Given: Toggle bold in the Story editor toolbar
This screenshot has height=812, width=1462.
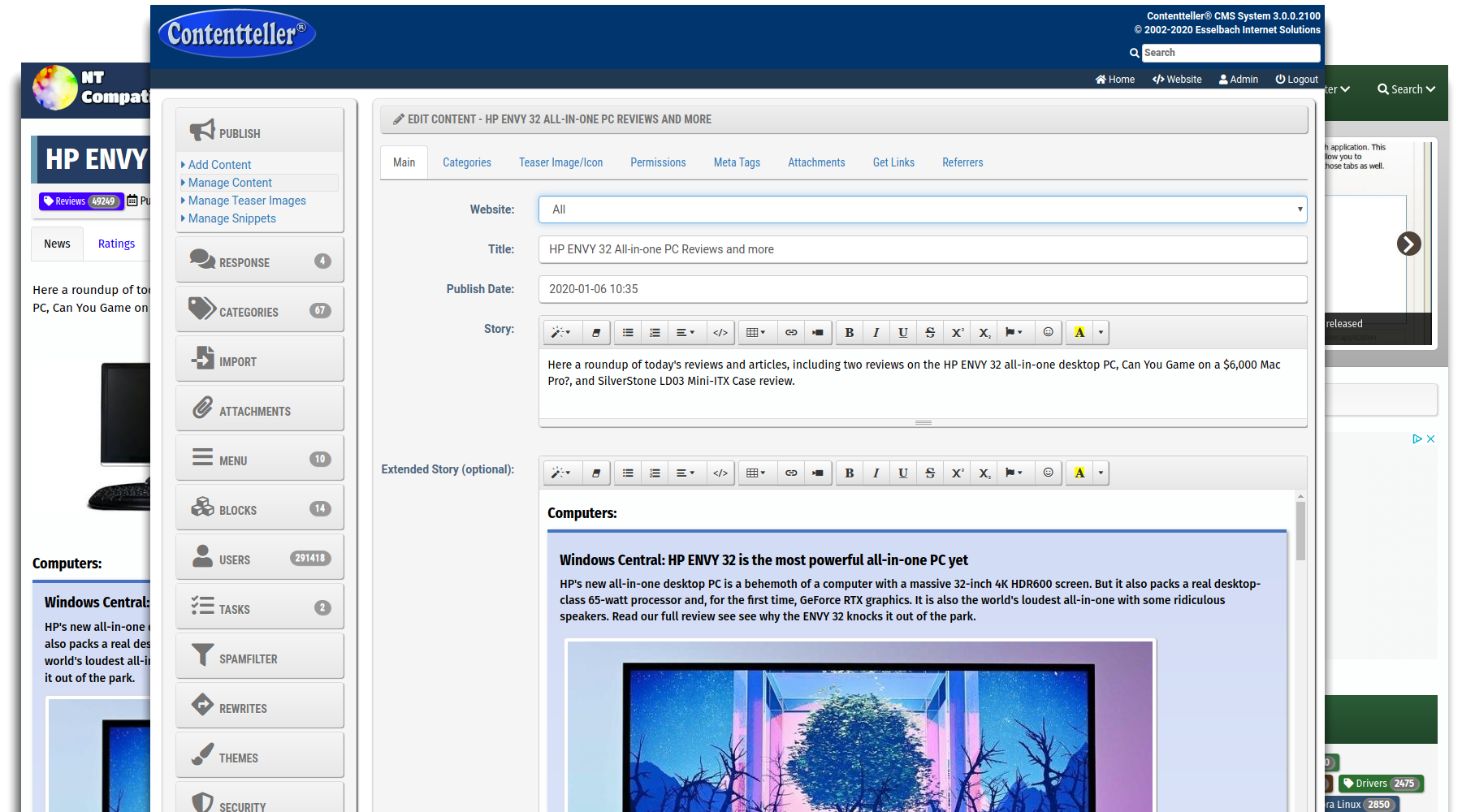Looking at the screenshot, I should click(x=849, y=332).
